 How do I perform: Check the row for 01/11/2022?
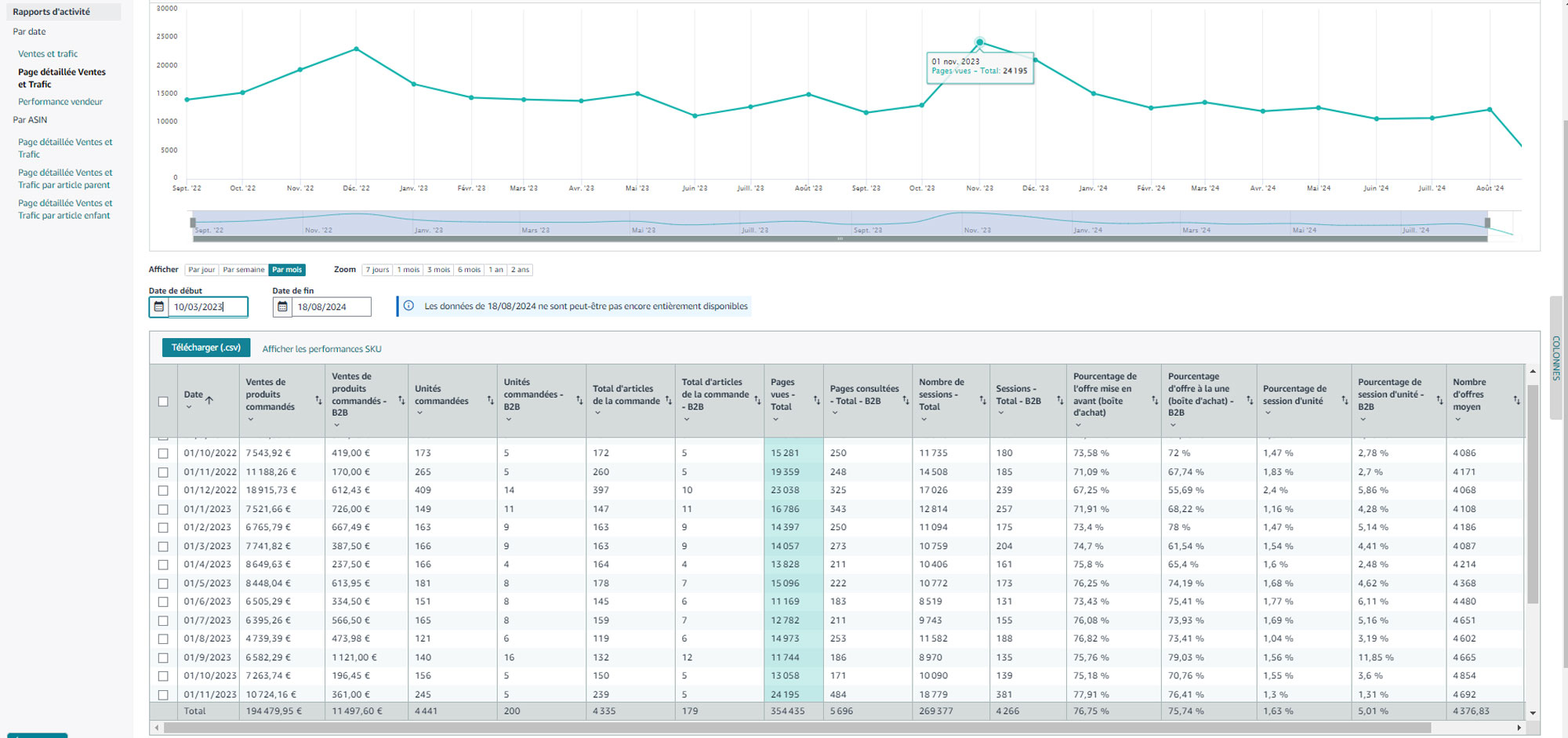163,472
